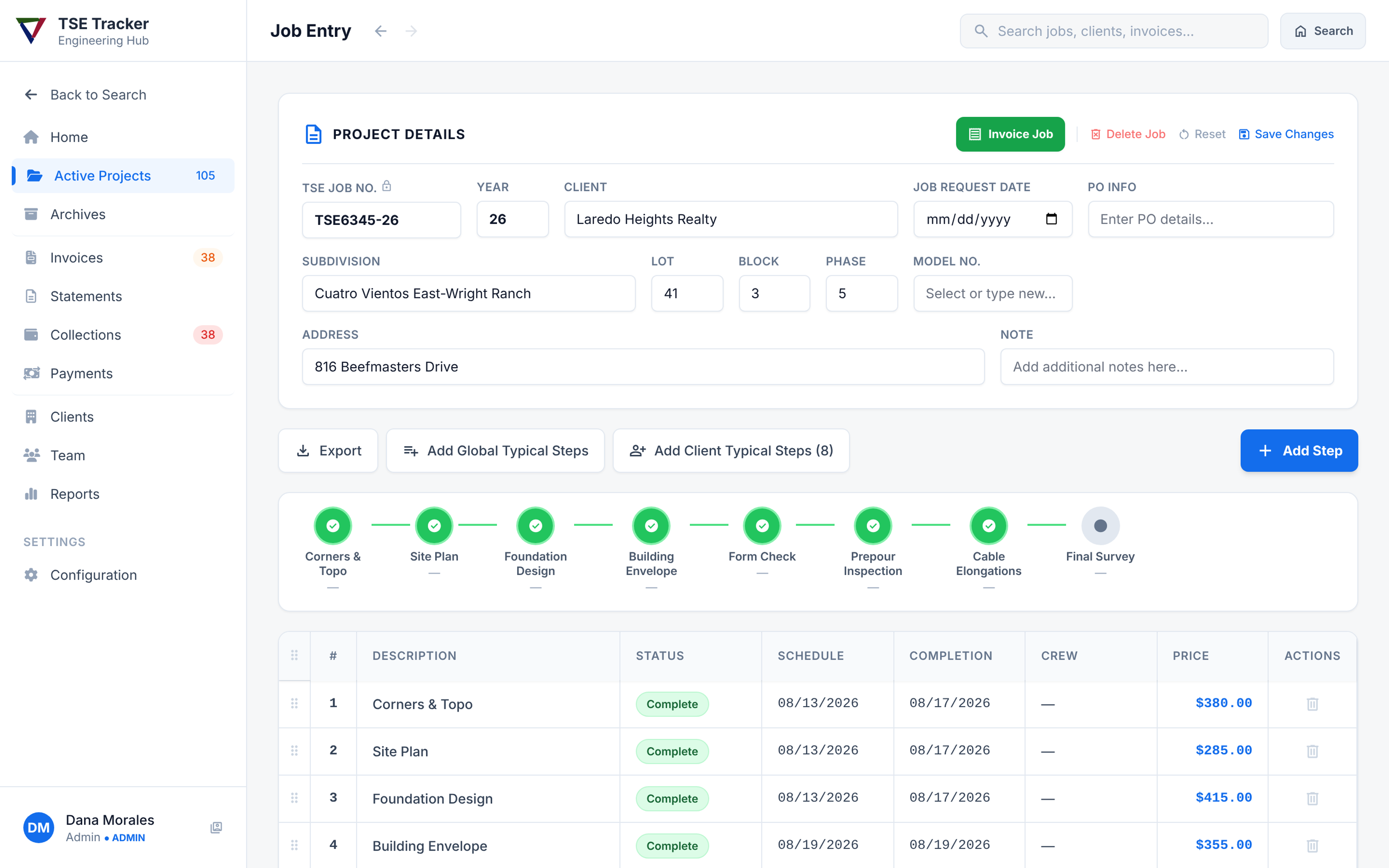The image size is (1389, 868).
Task: Open Configuration settings
Action: [x=123, y=575]
